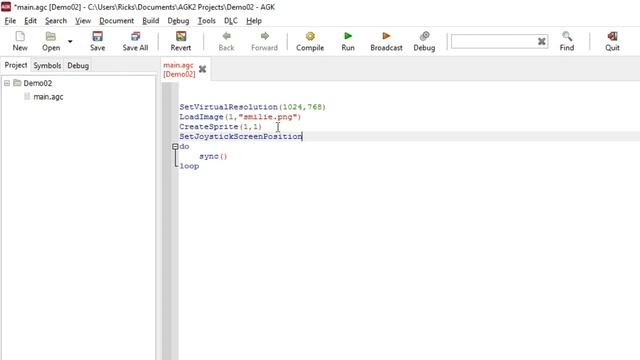
Task: Switch to the Debug sidebar tab
Action: (x=78, y=66)
